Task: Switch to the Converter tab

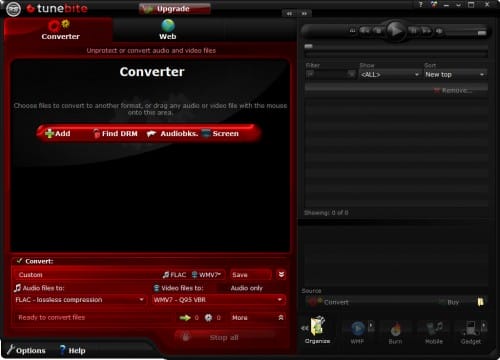Action: tap(60, 30)
